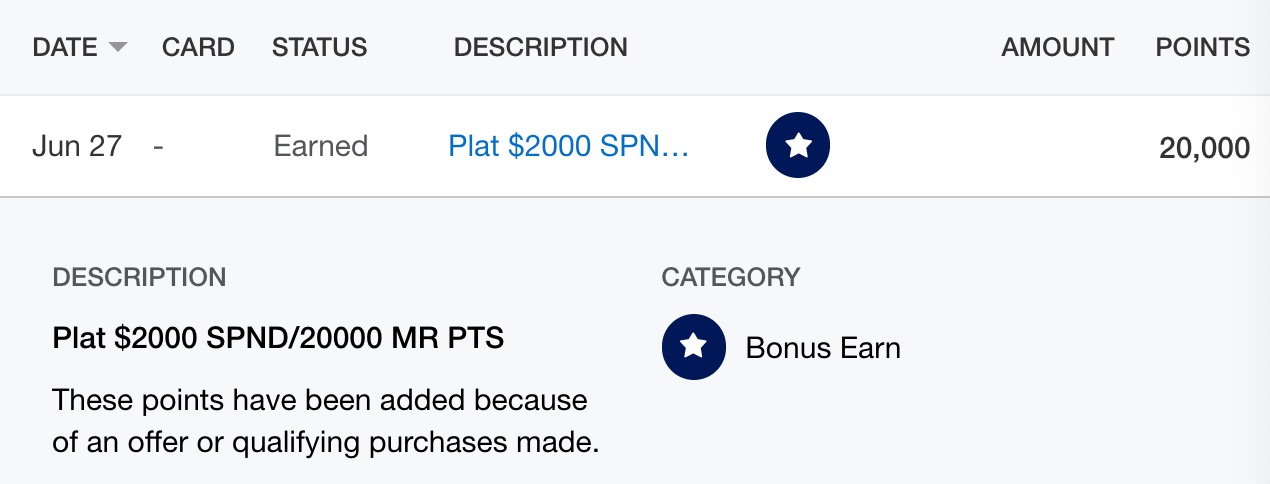
Task: Click the Bonus Earn category star icon
Action: pos(694,347)
